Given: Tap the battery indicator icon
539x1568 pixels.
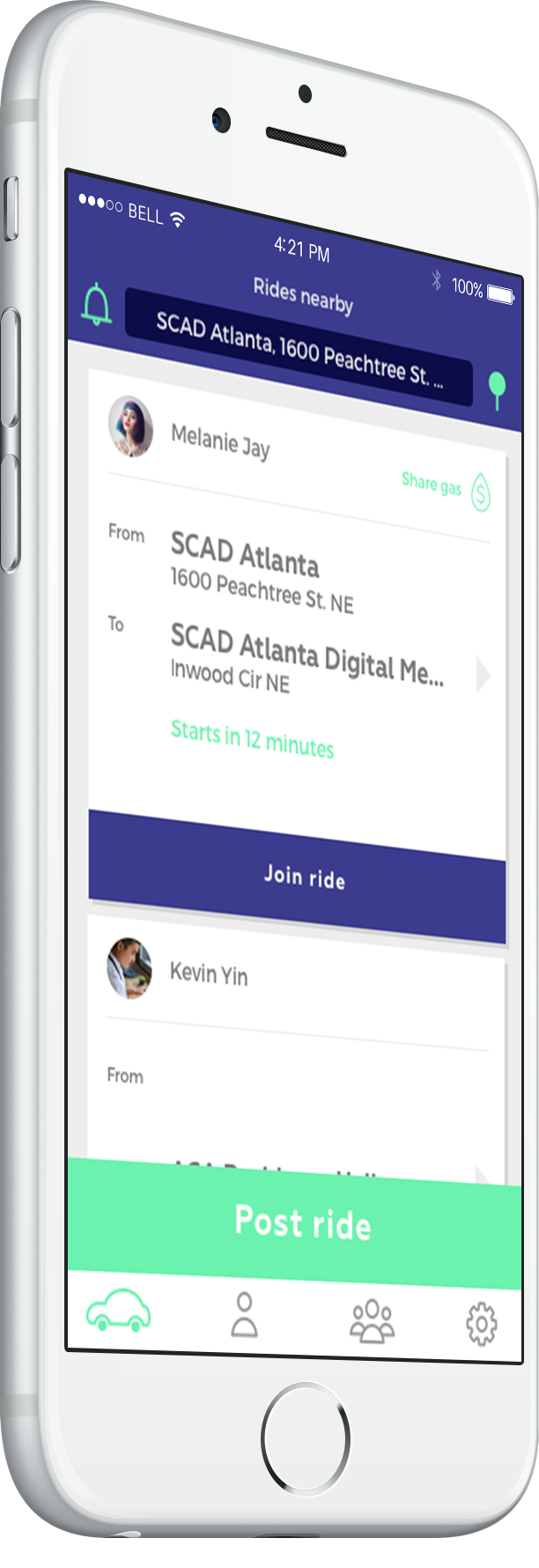Looking at the screenshot, I should click(500, 294).
